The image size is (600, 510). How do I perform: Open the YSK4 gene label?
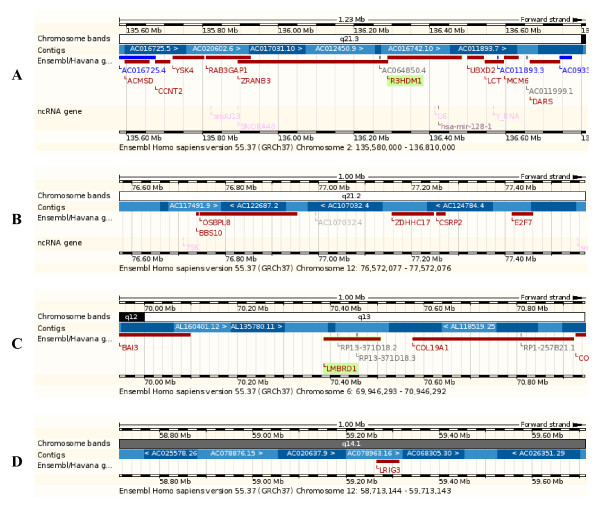(x=184, y=70)
